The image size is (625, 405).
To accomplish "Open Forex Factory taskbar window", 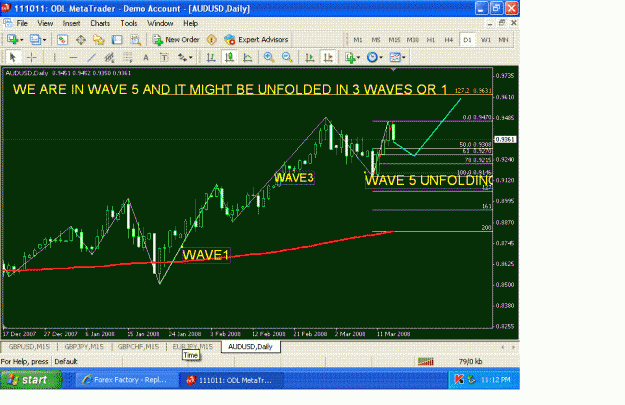I will (127, 380).
